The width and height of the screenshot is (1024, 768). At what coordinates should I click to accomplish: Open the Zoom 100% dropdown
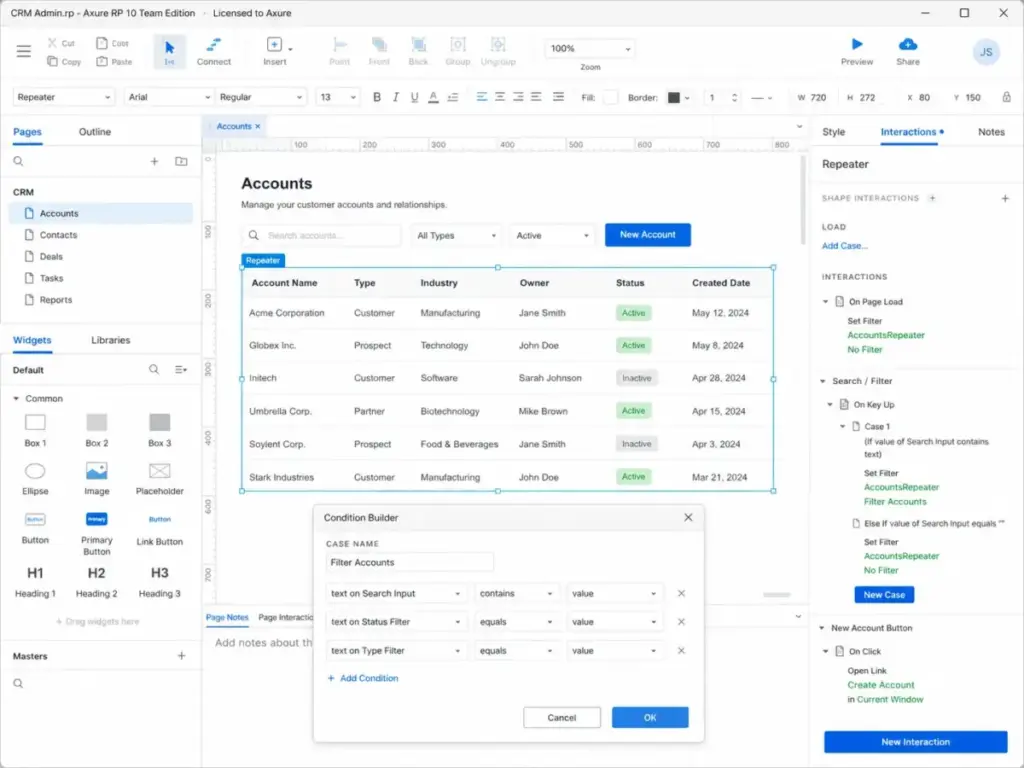tap(589, 48)
